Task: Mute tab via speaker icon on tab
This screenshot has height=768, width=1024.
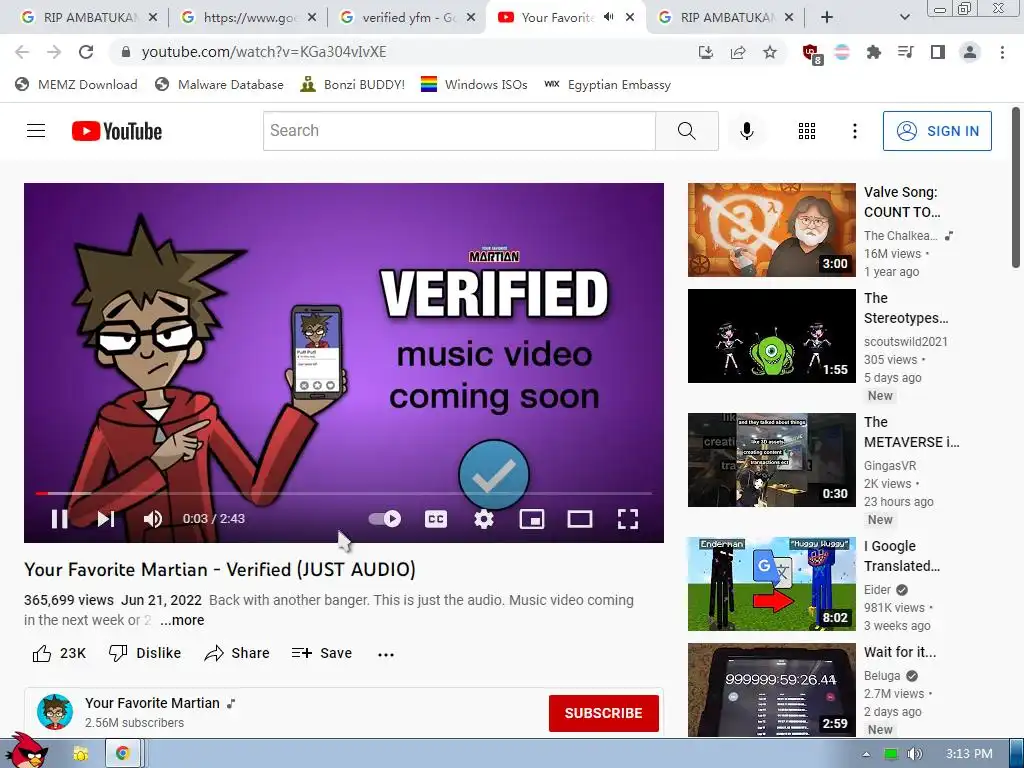Action: pos(609,17)
